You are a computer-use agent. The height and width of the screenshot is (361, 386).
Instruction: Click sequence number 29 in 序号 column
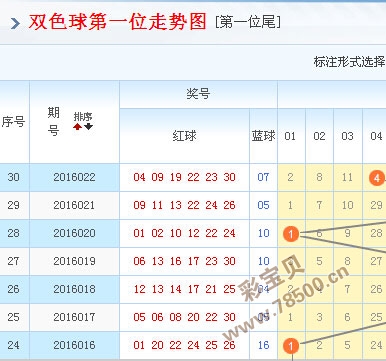(x=13, y=205)
